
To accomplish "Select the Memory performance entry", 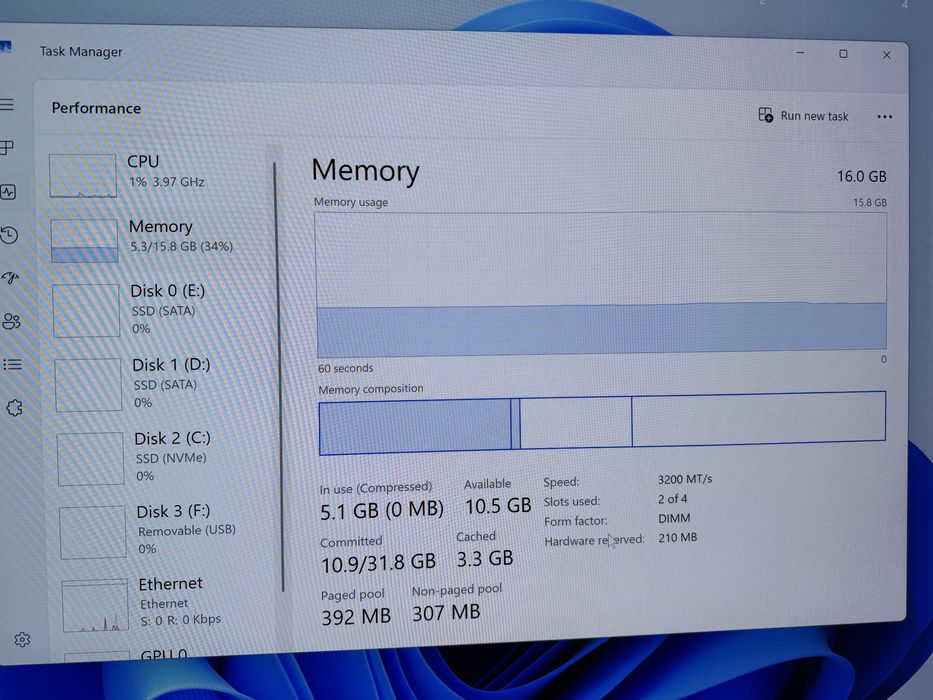I will pyautogui.click(x=159, y=239).
